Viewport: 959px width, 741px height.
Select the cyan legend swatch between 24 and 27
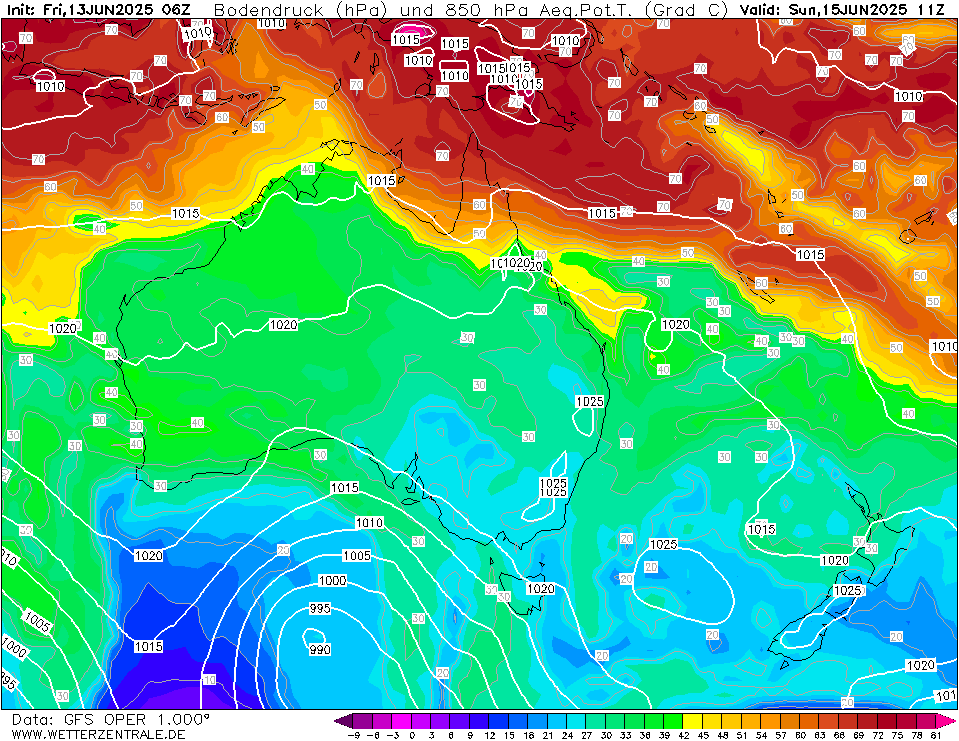(x=576, y=721)
